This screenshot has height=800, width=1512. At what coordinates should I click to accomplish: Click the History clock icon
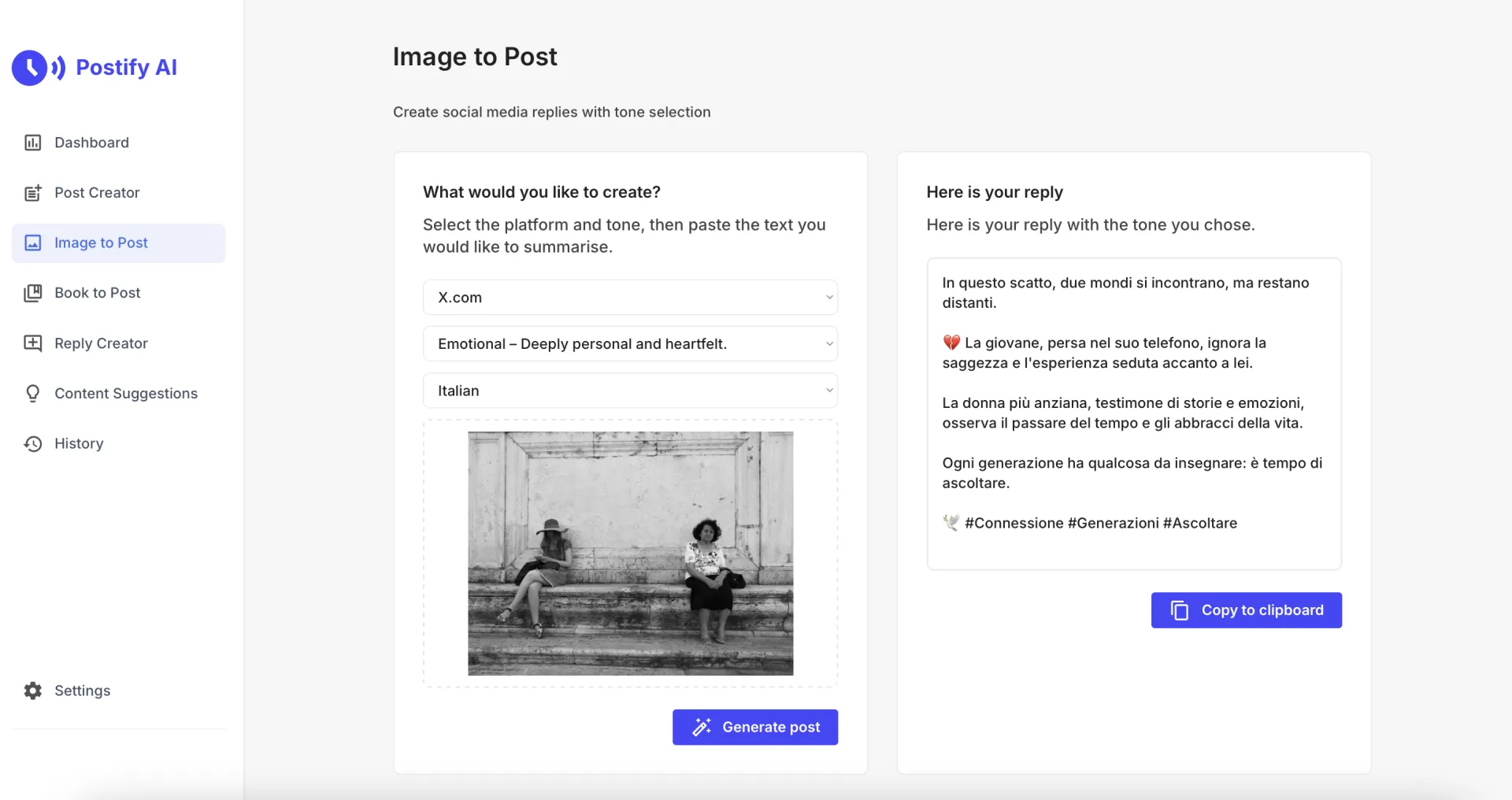coord(32,444)
